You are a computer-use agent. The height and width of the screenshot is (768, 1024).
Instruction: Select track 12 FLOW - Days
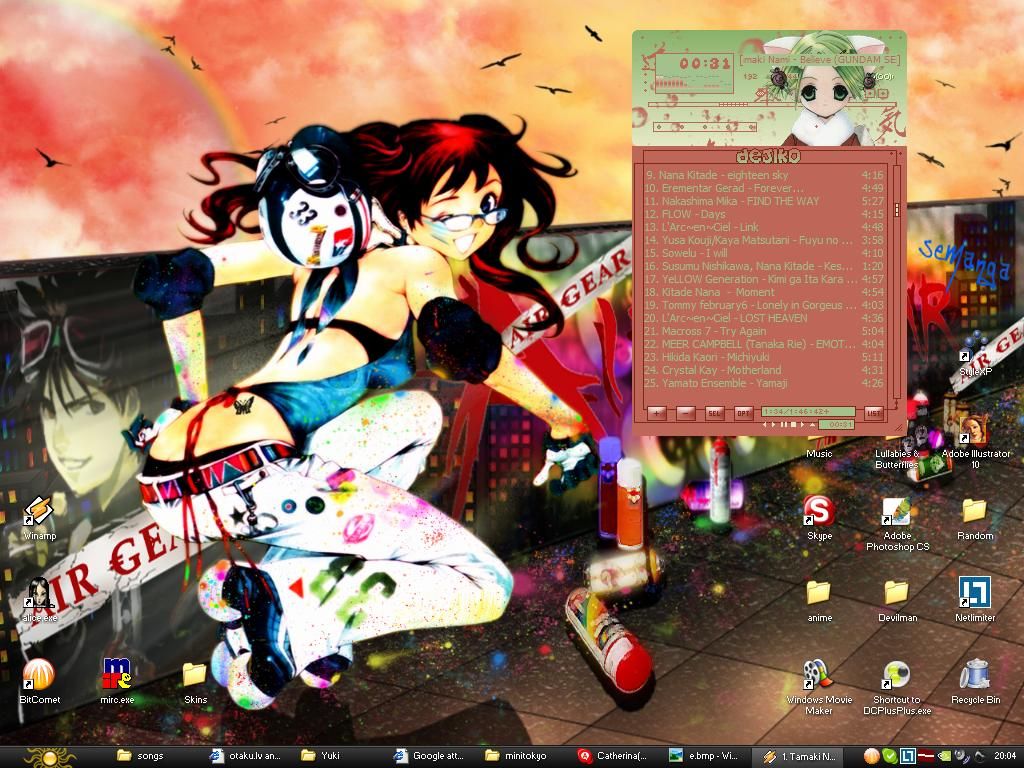coord(764,214)
